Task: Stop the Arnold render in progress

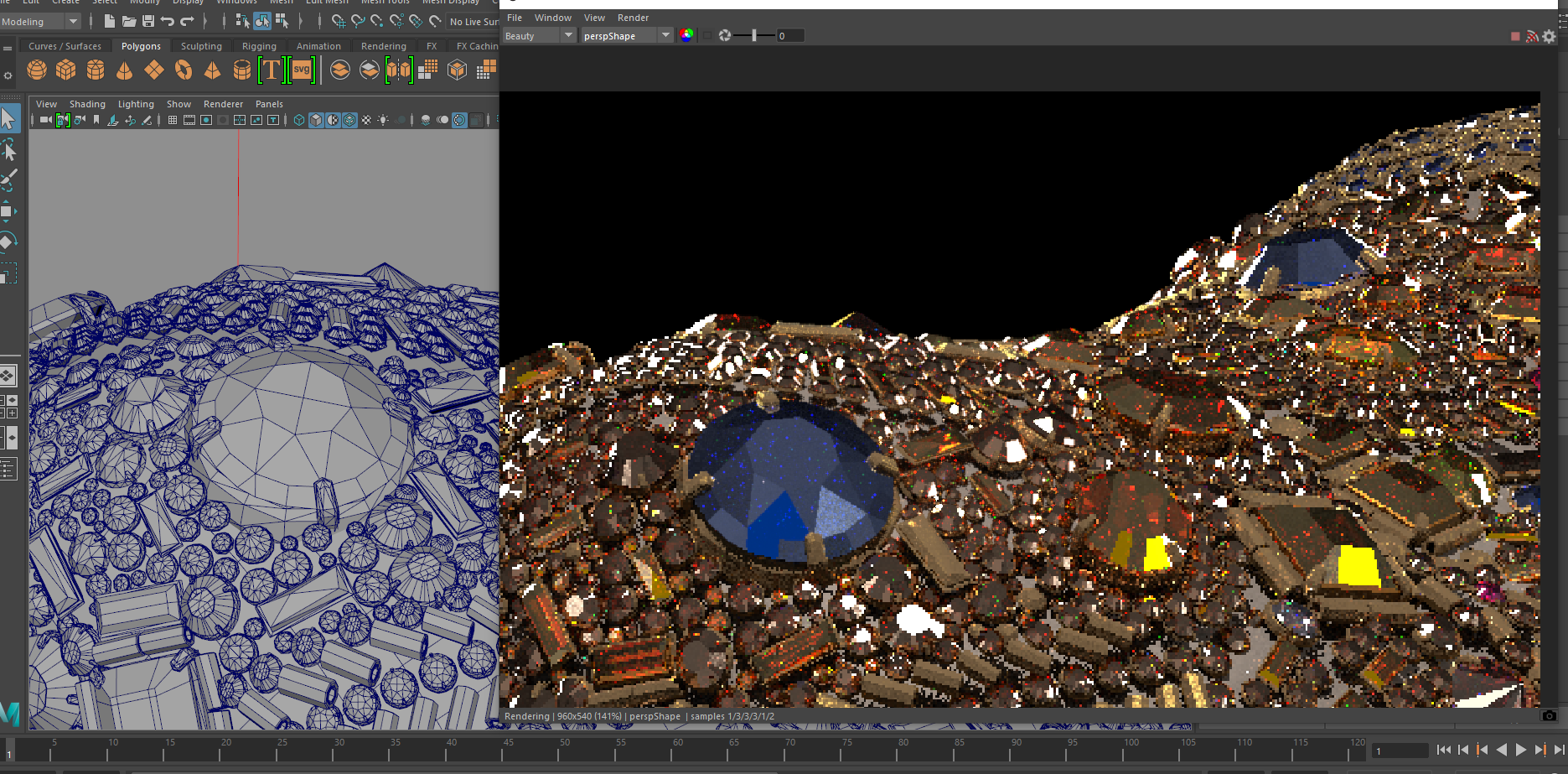Action: (1515, 36)
